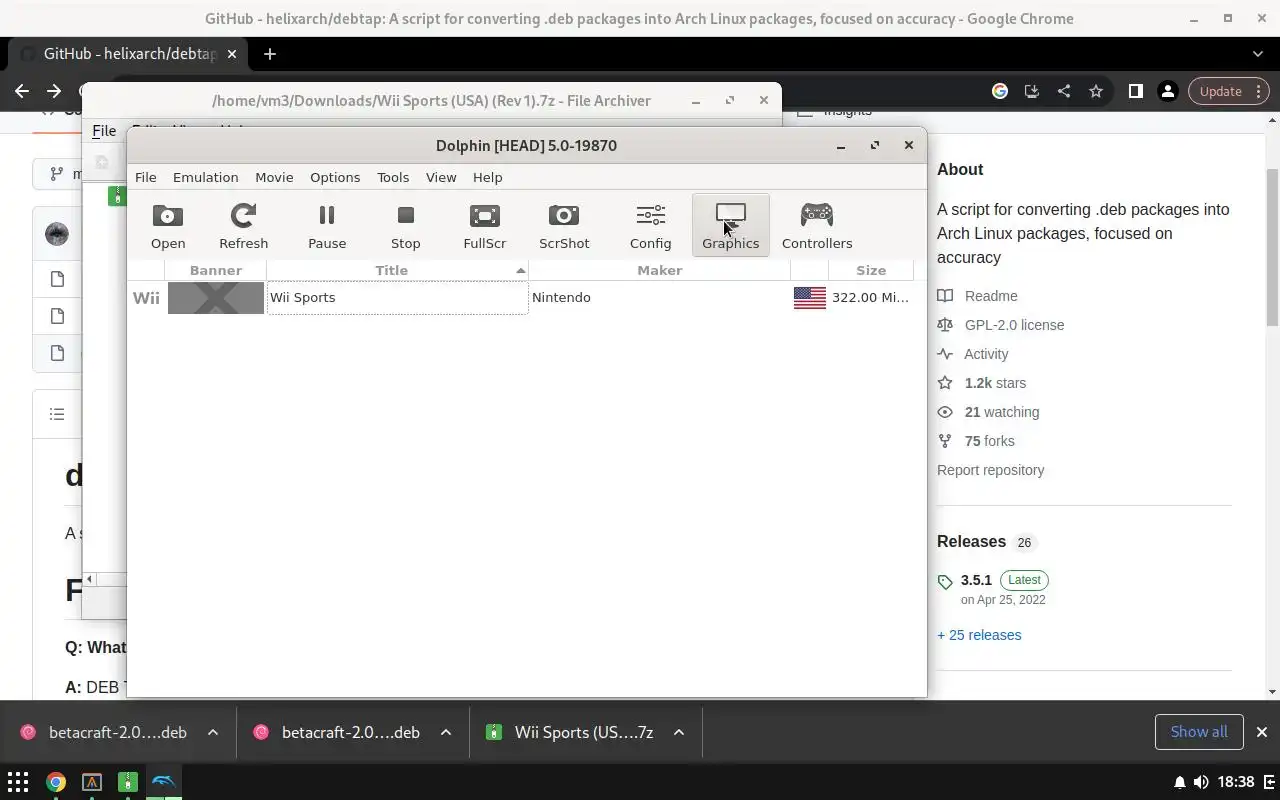
Task: Click the Share page icon in Chrome
Action: coord(1064,91)
